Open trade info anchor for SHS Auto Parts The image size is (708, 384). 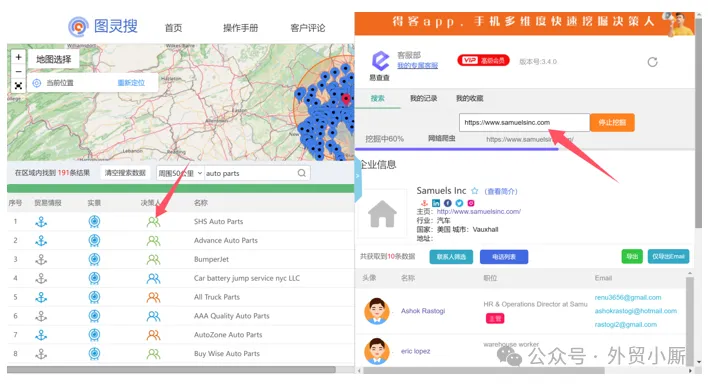pos(41,222)
